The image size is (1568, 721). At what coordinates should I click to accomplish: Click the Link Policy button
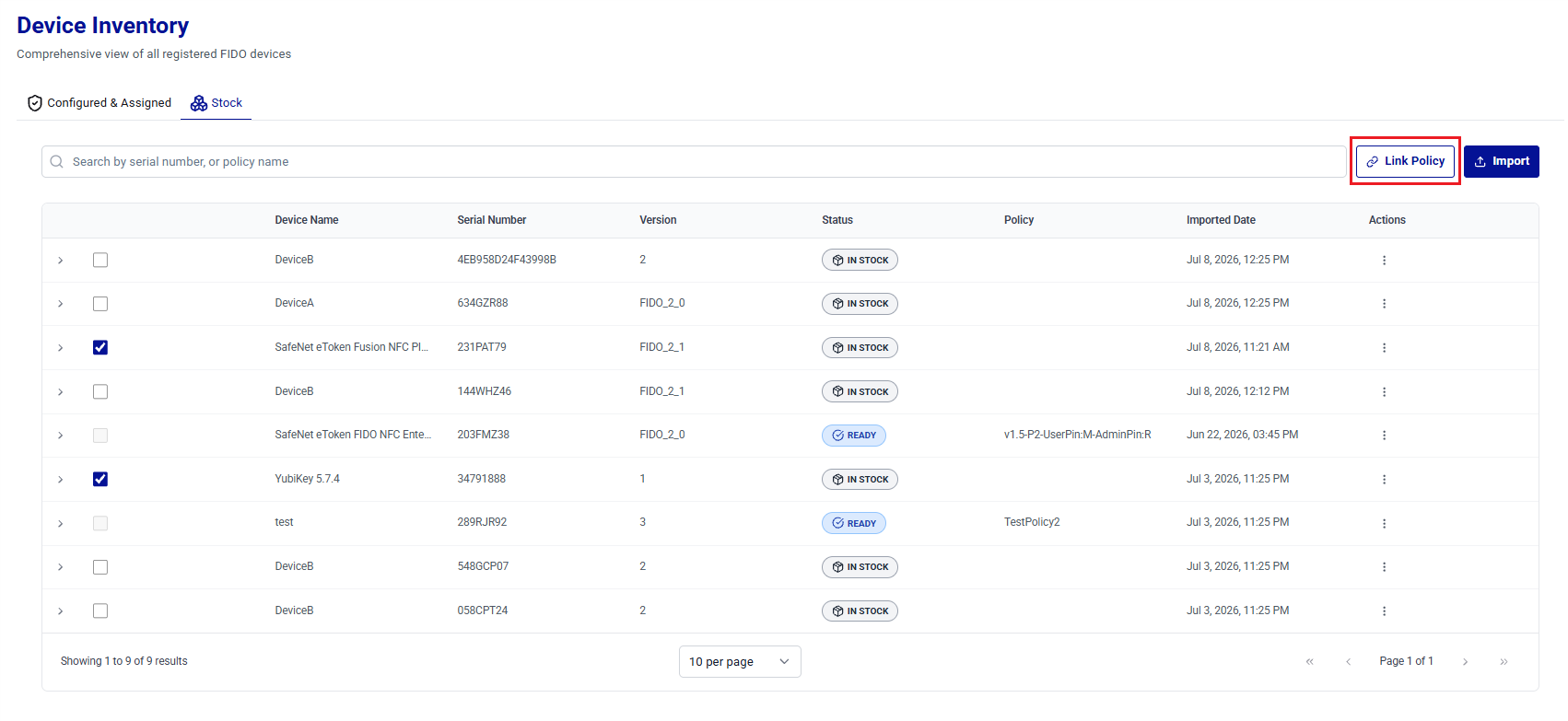(1405, 161)
